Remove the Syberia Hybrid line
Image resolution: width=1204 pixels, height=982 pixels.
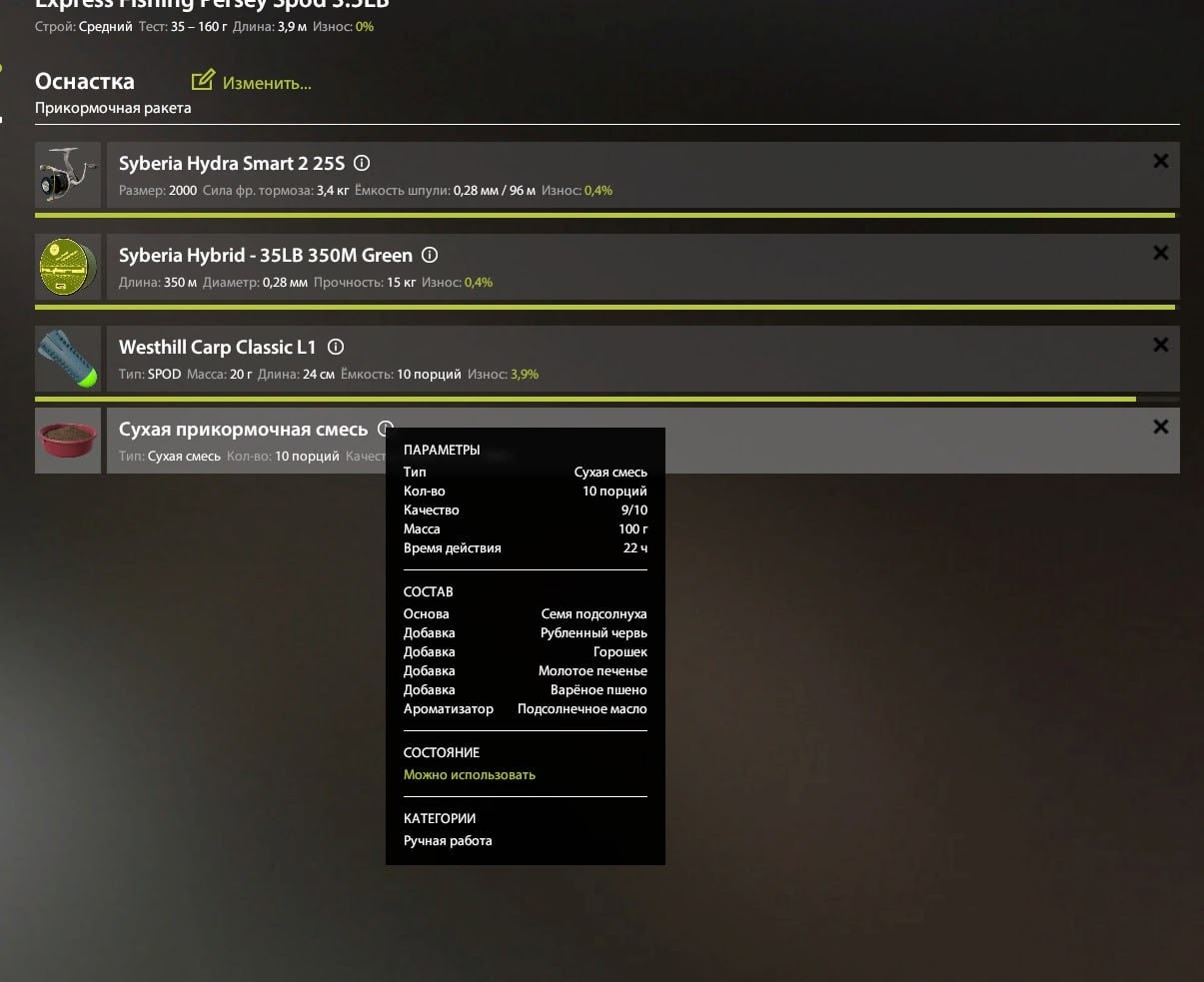click(x=1161, y=253)
